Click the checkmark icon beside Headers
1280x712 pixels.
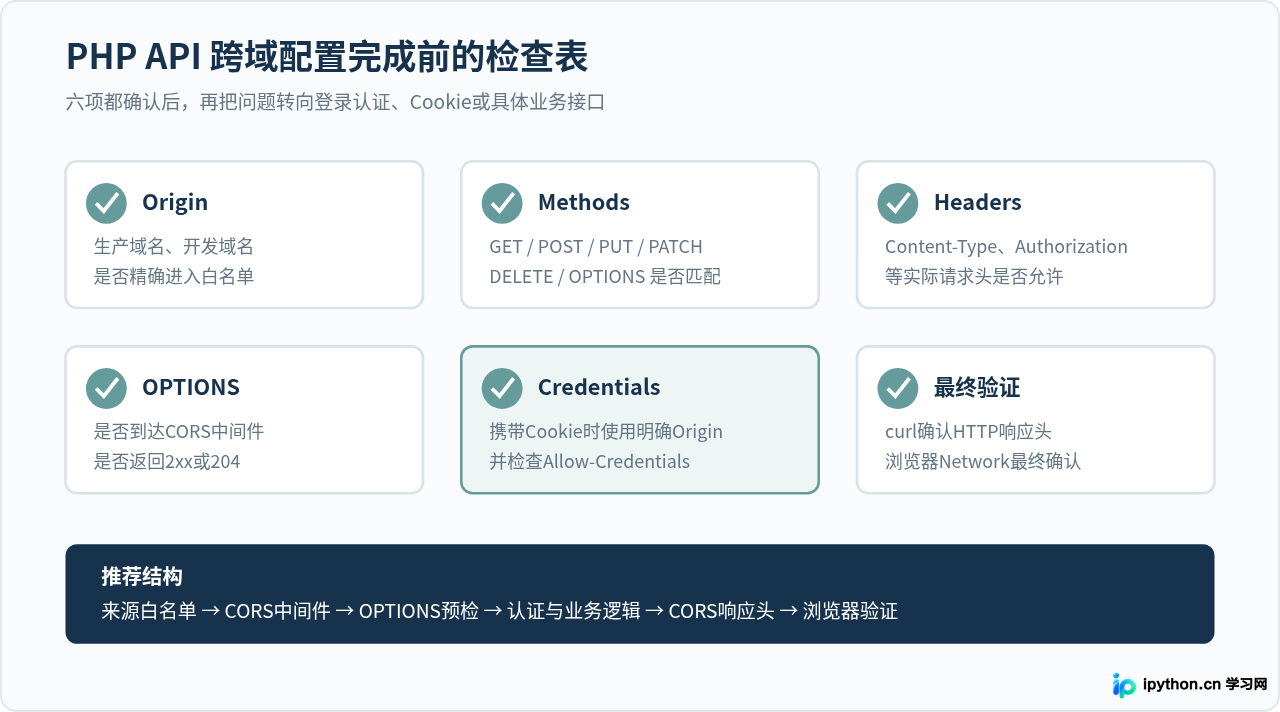(898, 203)
